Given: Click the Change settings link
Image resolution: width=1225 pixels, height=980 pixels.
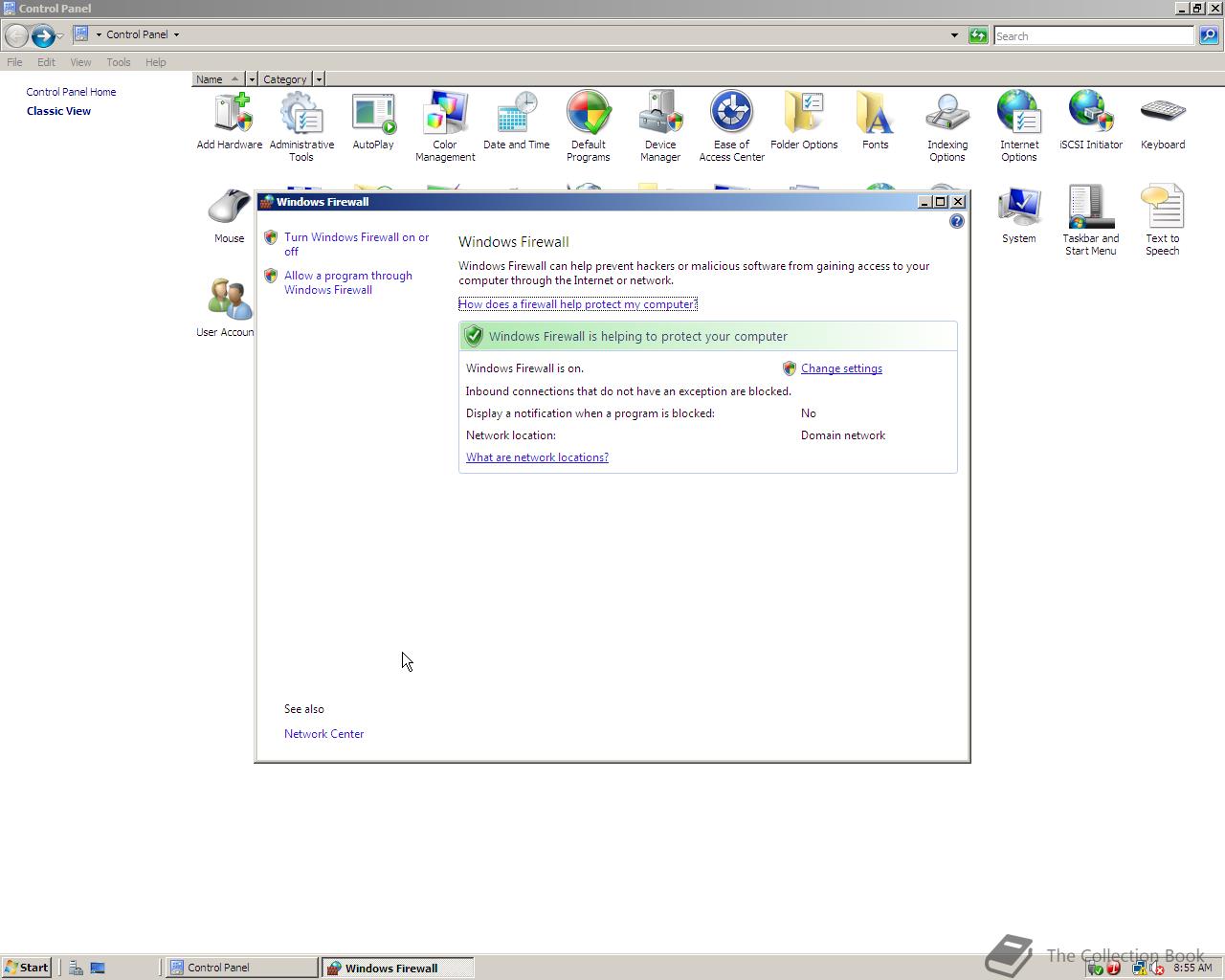Looking at the screenshot, I should [x=841, y=368].
